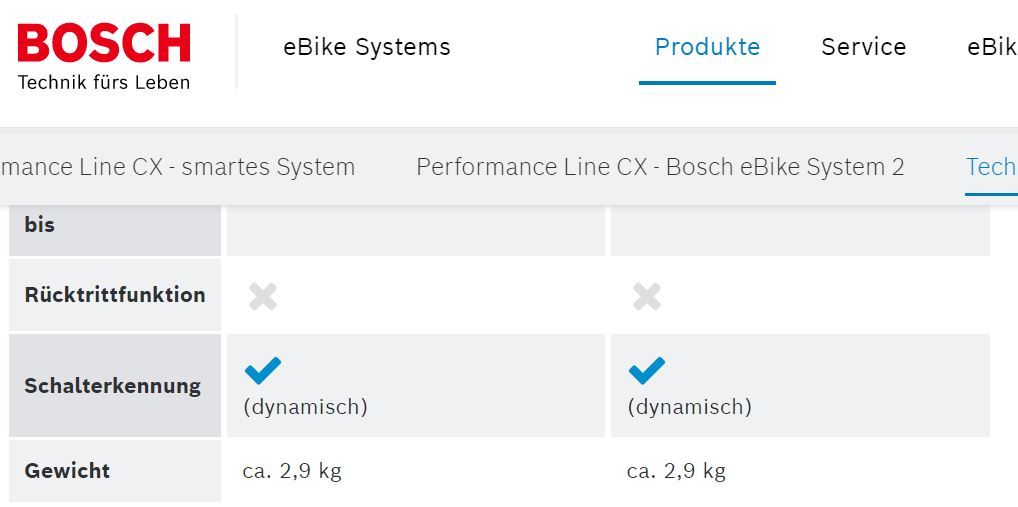
Task: Click 'ca. 2,9 kg' in second column
Action: [x=676, y=471]
